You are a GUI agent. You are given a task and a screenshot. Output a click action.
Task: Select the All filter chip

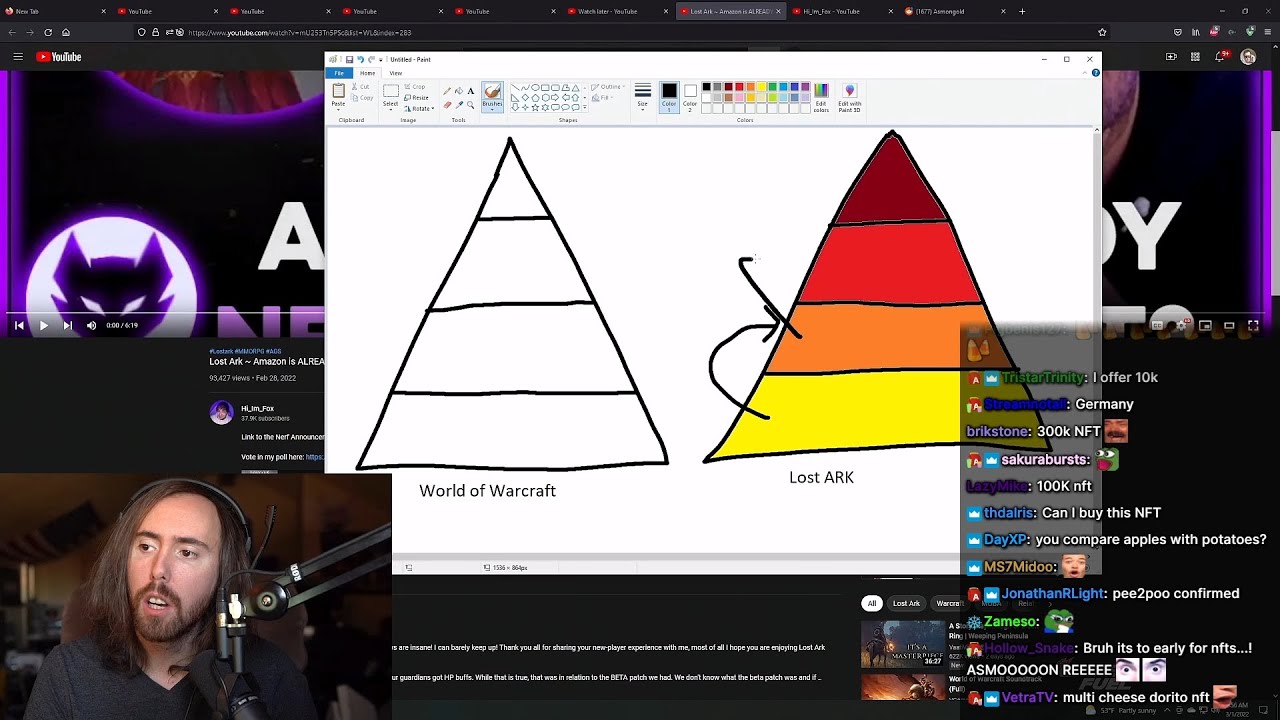coord(872,603)
